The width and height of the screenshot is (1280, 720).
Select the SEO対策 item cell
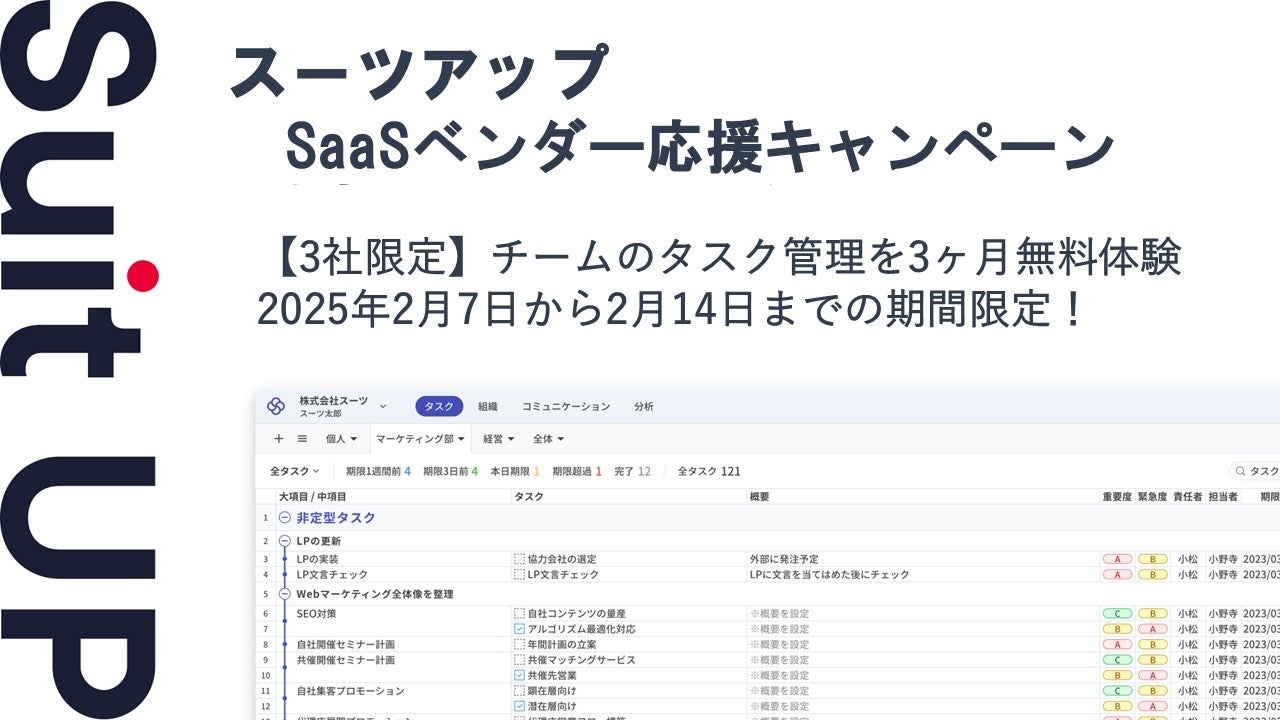pyautogui.click(x=316, y=613)
